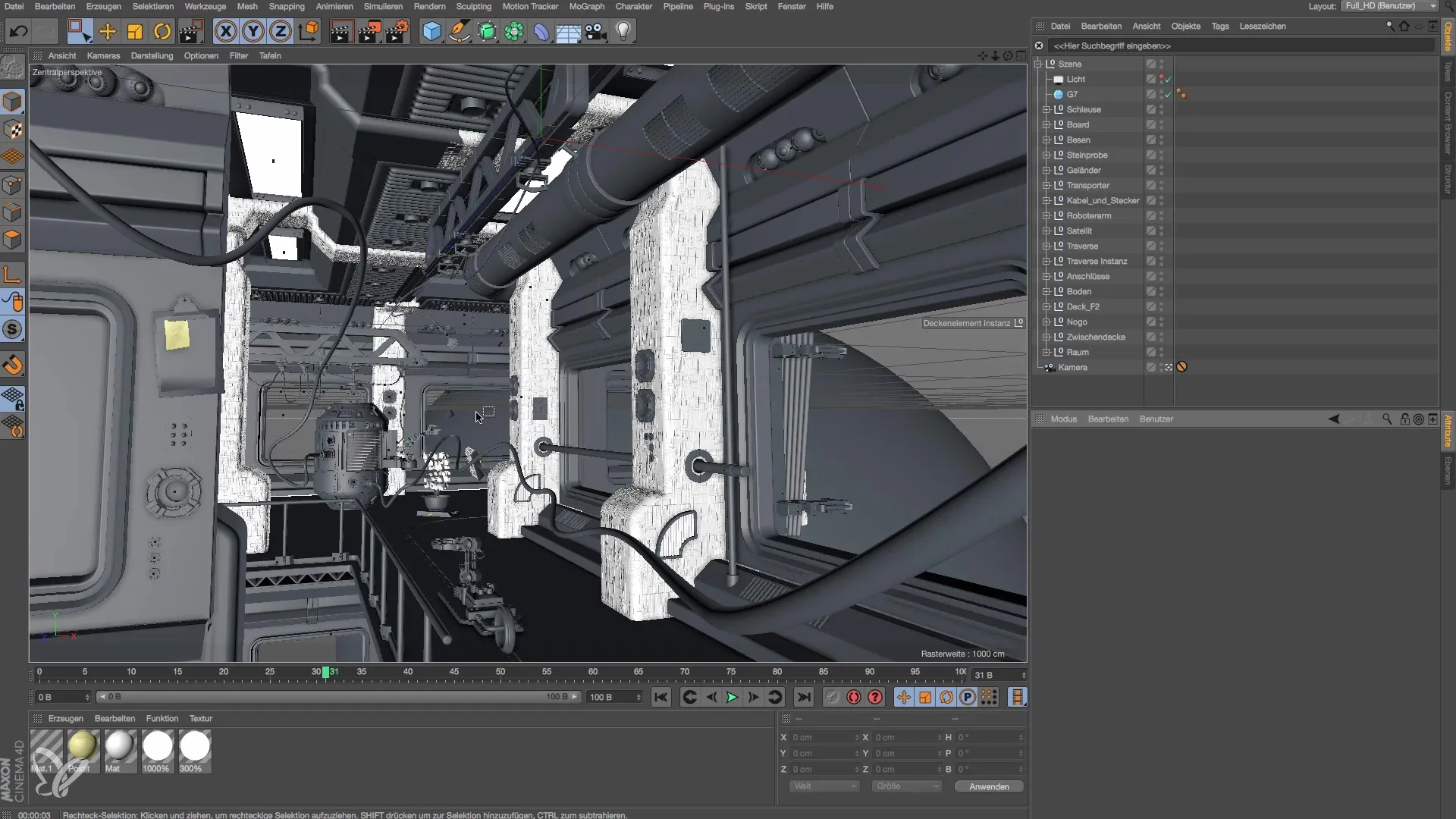Toggle Y axis lock
The height and width of the screenshot is (819, 1456).
(x=253, y=32)
